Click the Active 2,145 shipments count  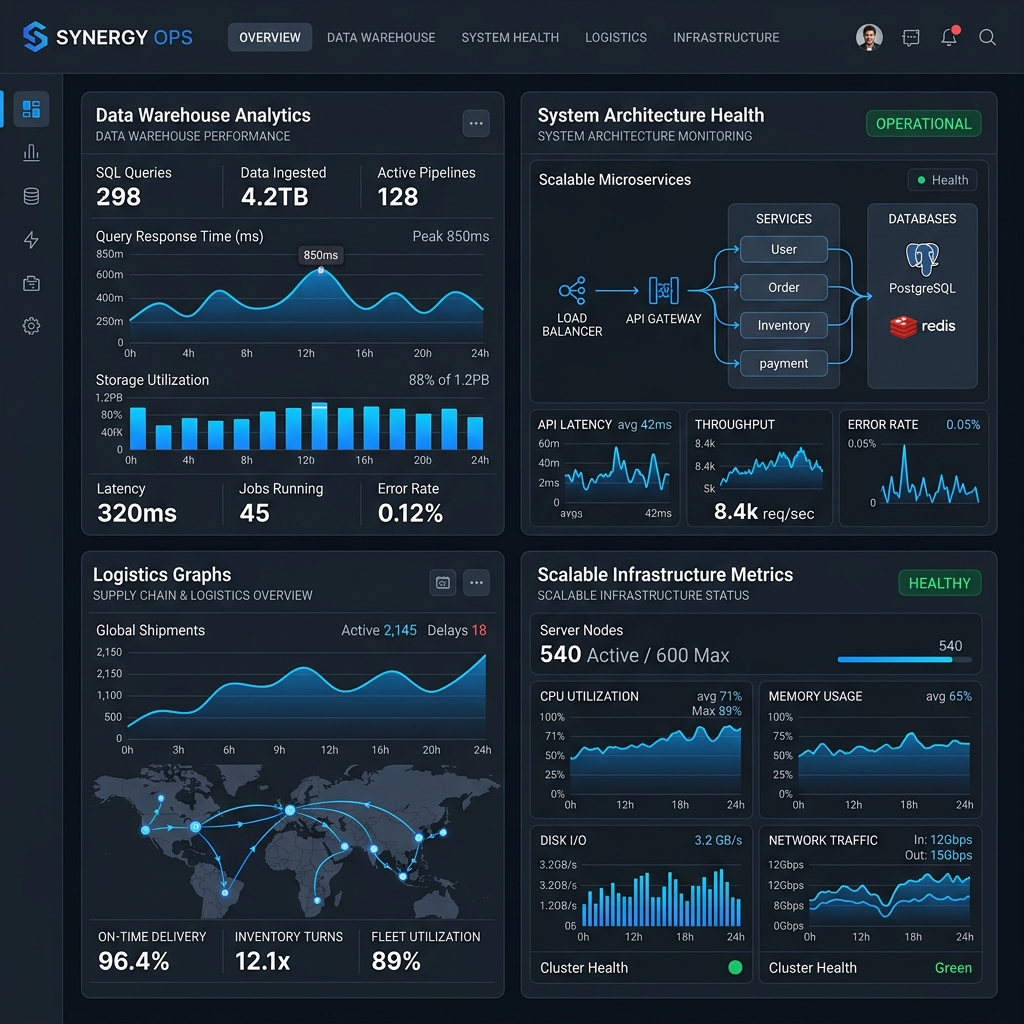pyautogui.click(x=379, y=630)
